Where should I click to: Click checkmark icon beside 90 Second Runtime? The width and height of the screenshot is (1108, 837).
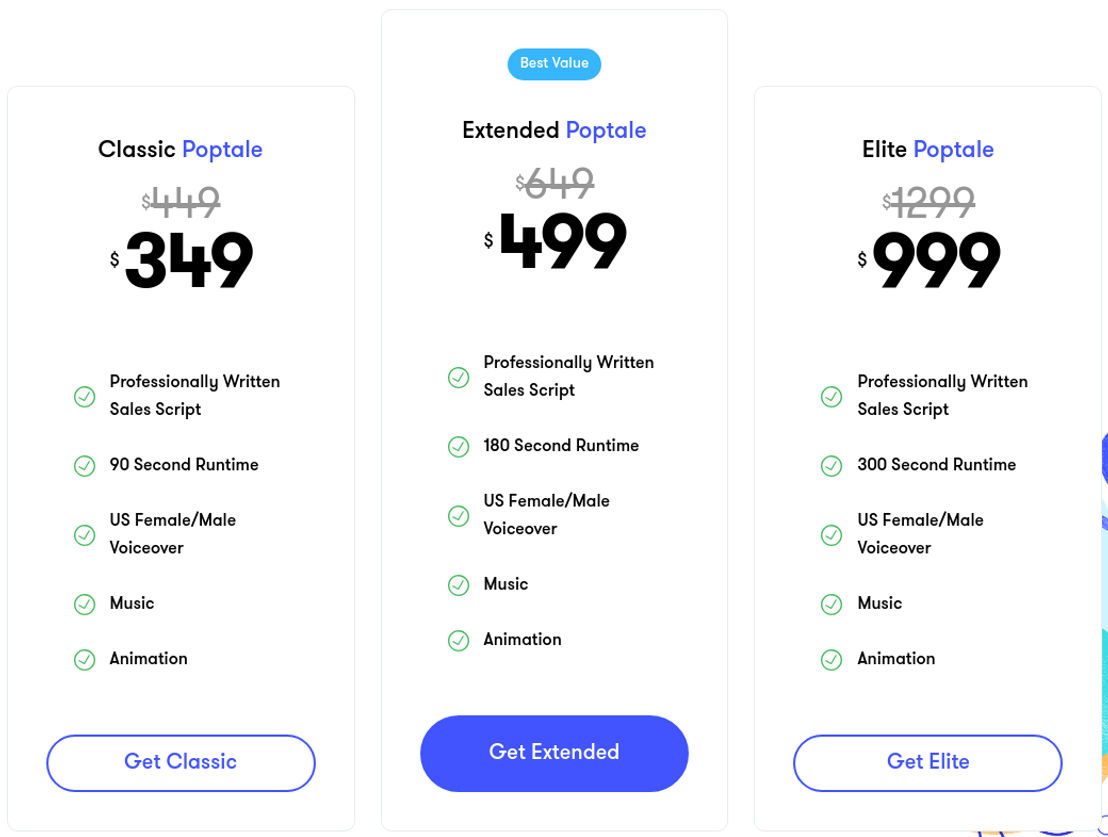pos(85,466)
